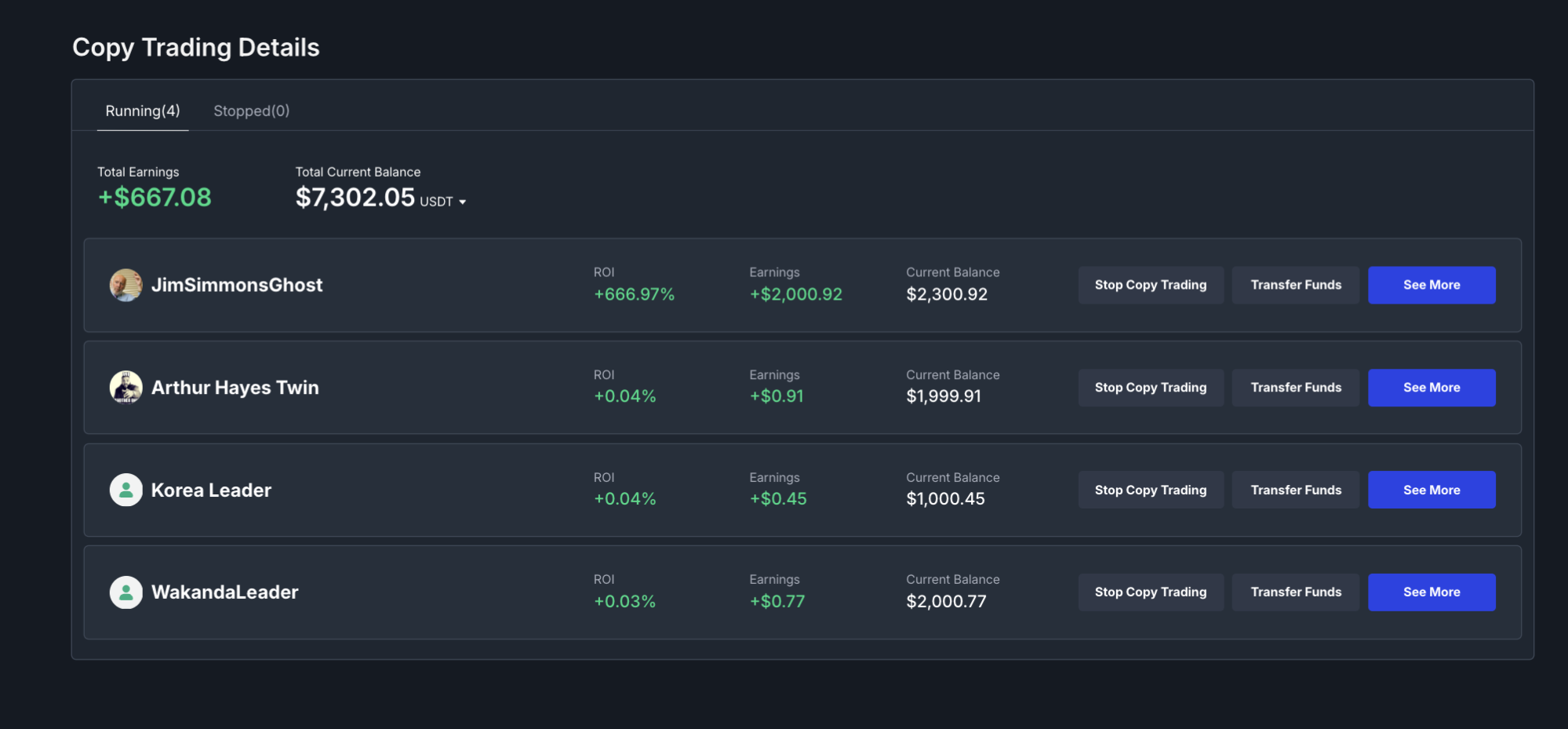Stop Copy Trading for Korea Leader
1568x729 pixels.
(x=1150, y=490)
